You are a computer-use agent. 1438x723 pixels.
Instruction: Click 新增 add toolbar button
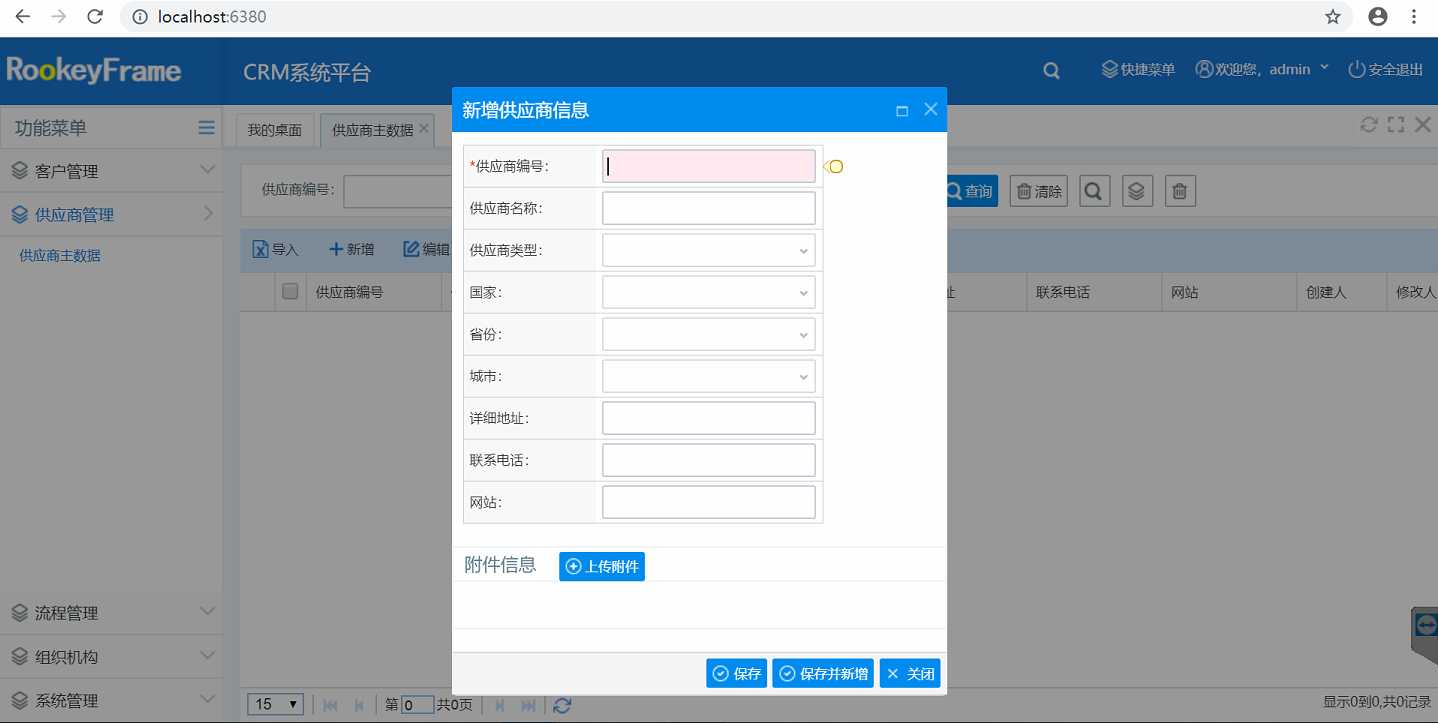click(352, 249)
